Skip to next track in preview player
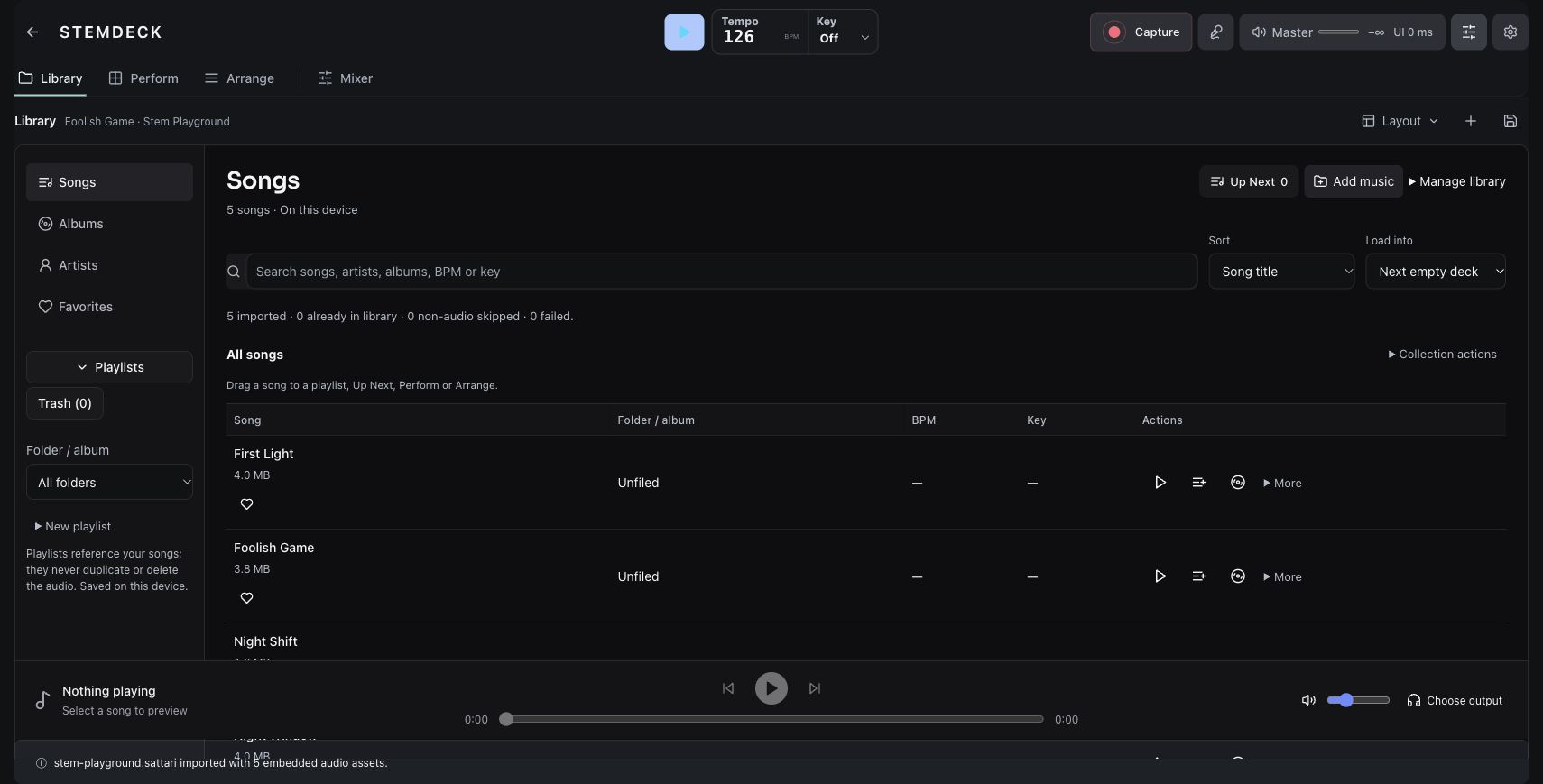This screenshot has height=784, width=1543. [815, 688]
